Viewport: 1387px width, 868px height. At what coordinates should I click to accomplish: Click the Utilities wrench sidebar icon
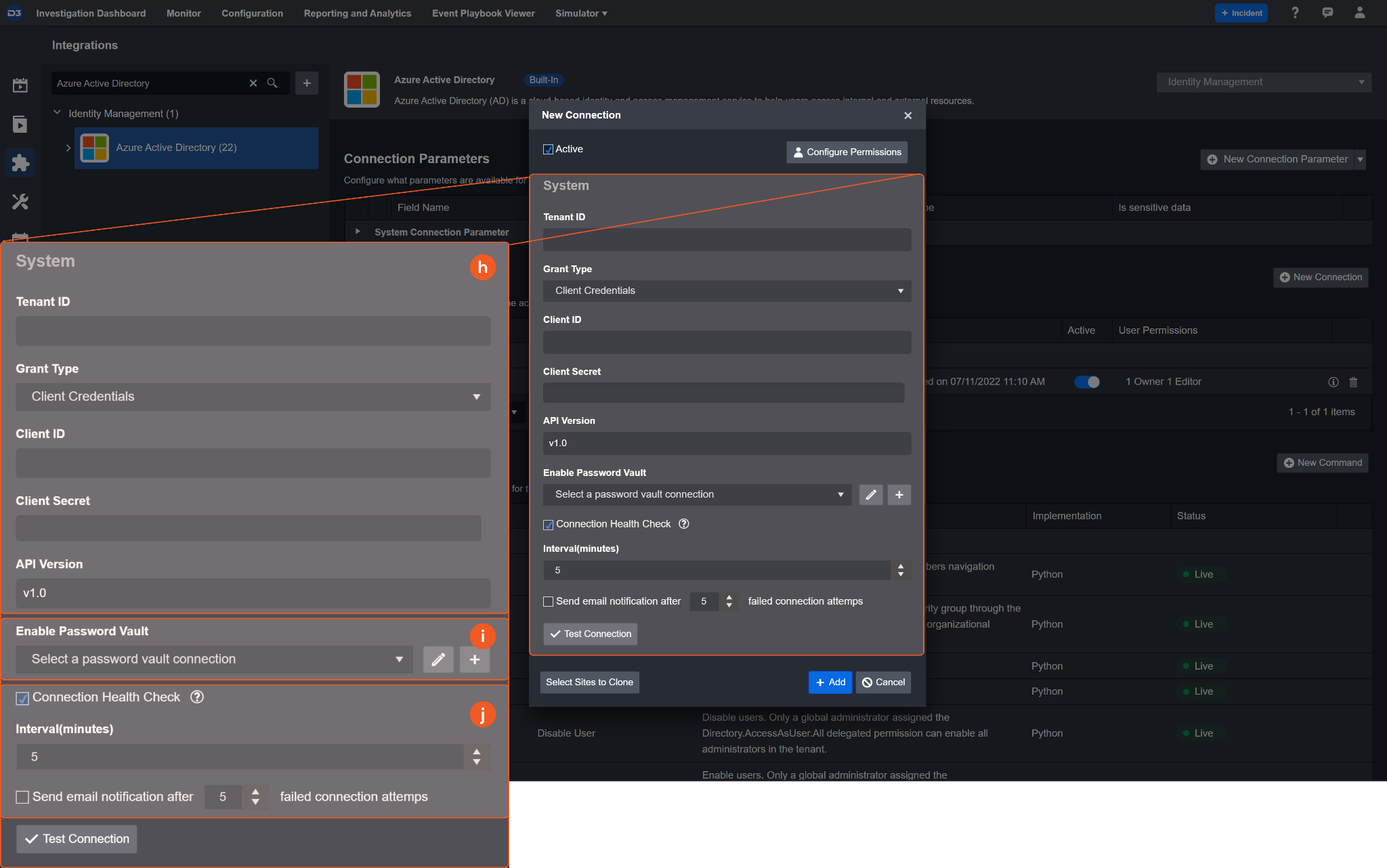20,201
